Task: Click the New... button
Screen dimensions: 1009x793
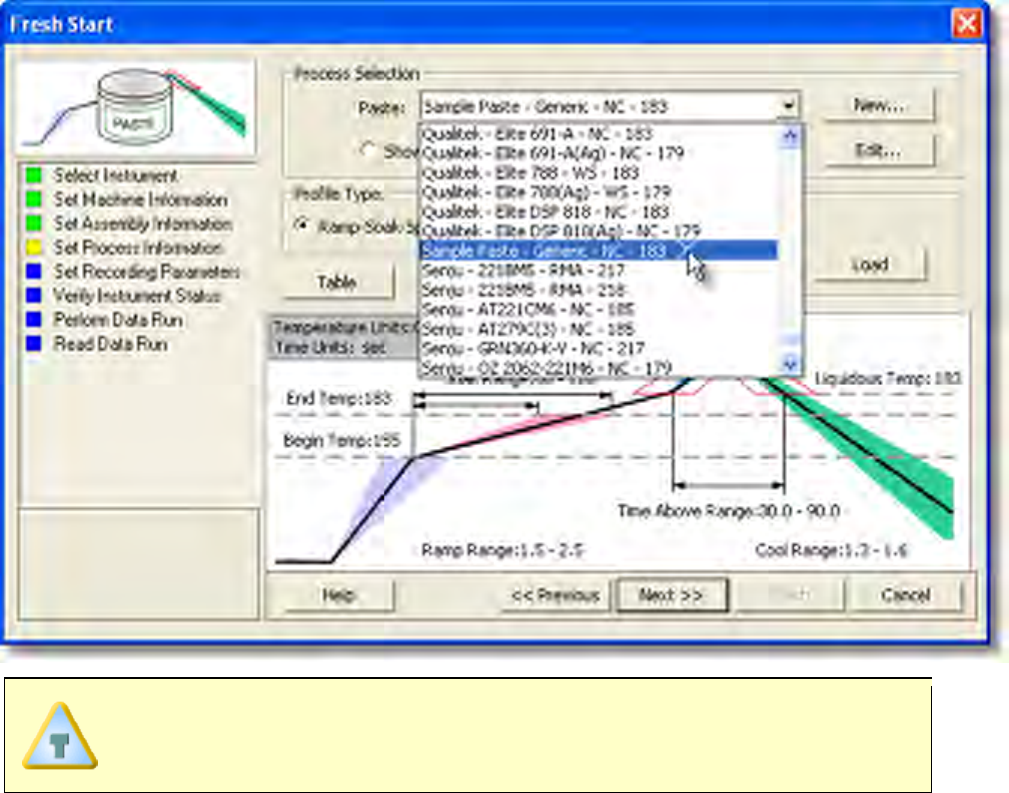Action: tap(878, 105)
